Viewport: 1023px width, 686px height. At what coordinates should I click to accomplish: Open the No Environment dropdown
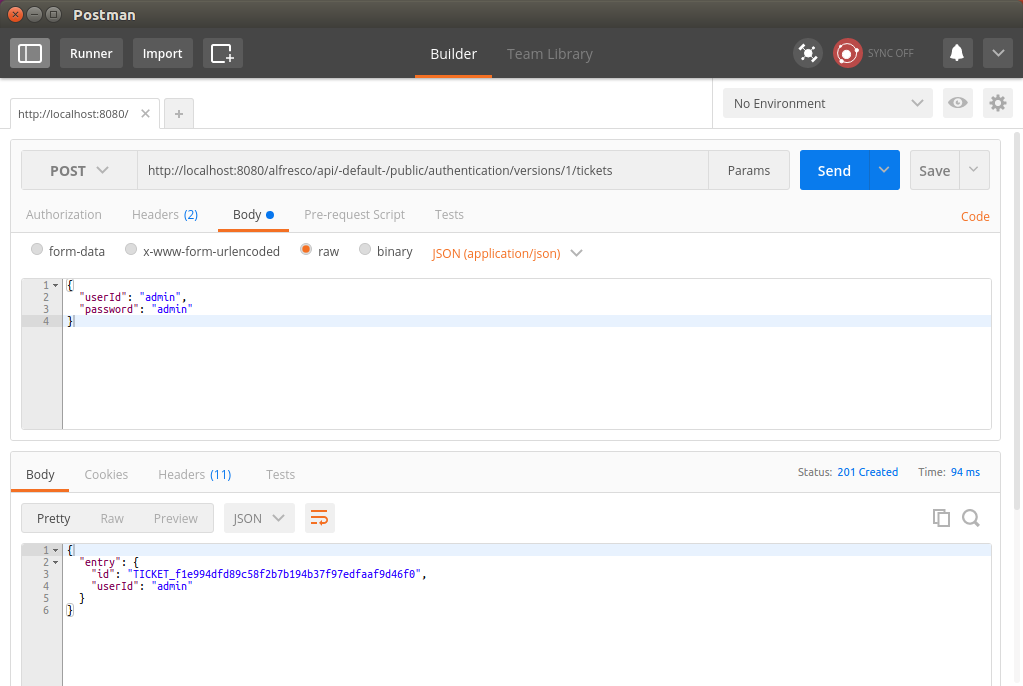click(828, 103)
